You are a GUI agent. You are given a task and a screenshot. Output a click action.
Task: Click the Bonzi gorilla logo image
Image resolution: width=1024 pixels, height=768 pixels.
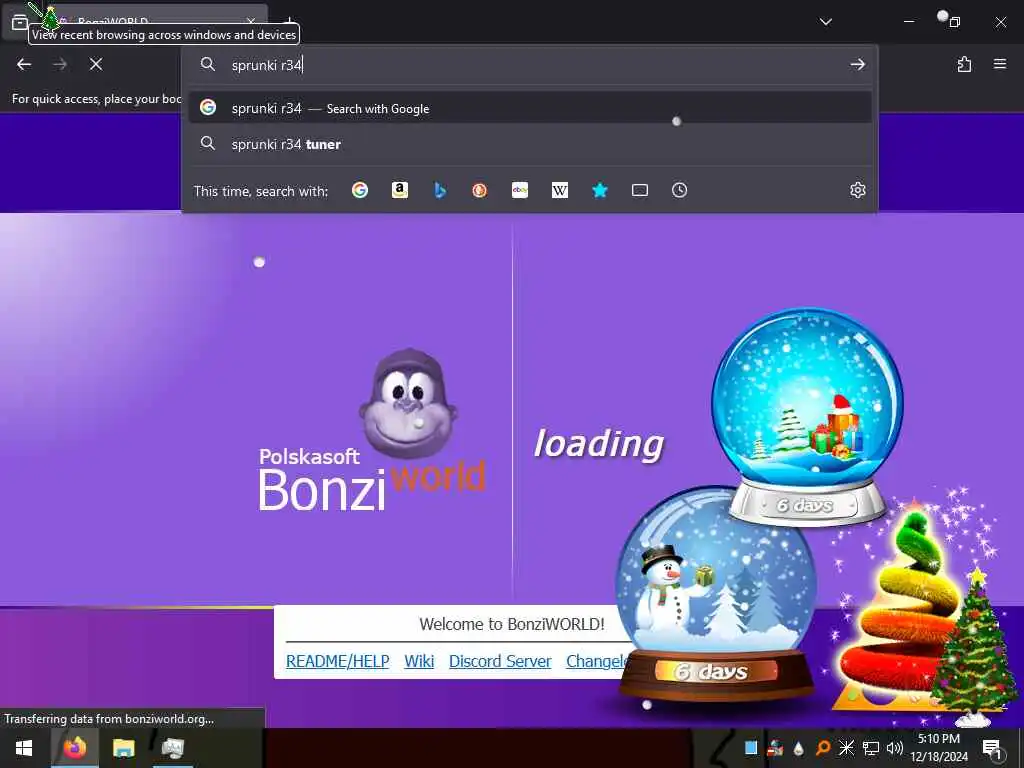click(408, 404)
